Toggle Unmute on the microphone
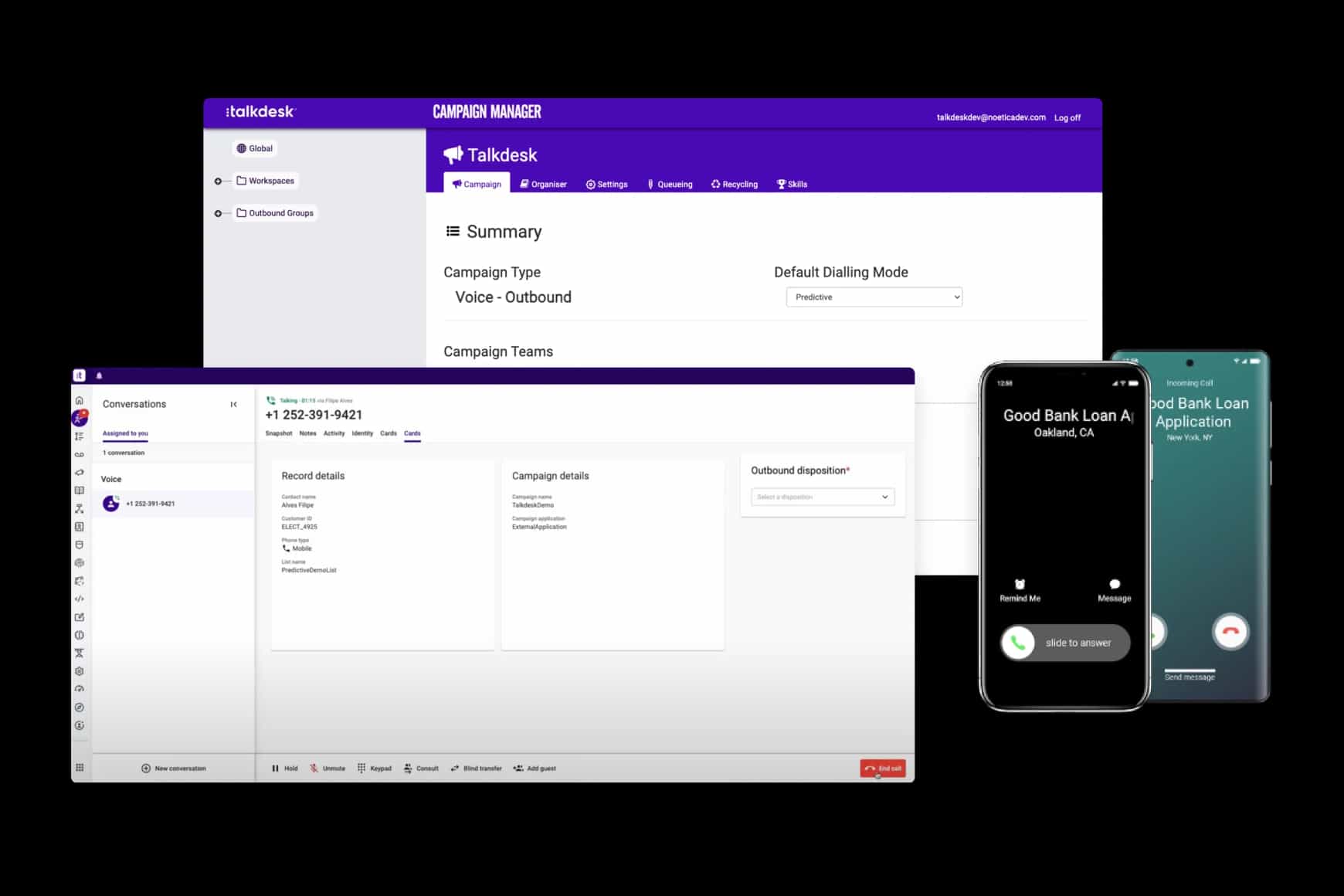This screenshot has width=1344, height=896. [328, 769]
